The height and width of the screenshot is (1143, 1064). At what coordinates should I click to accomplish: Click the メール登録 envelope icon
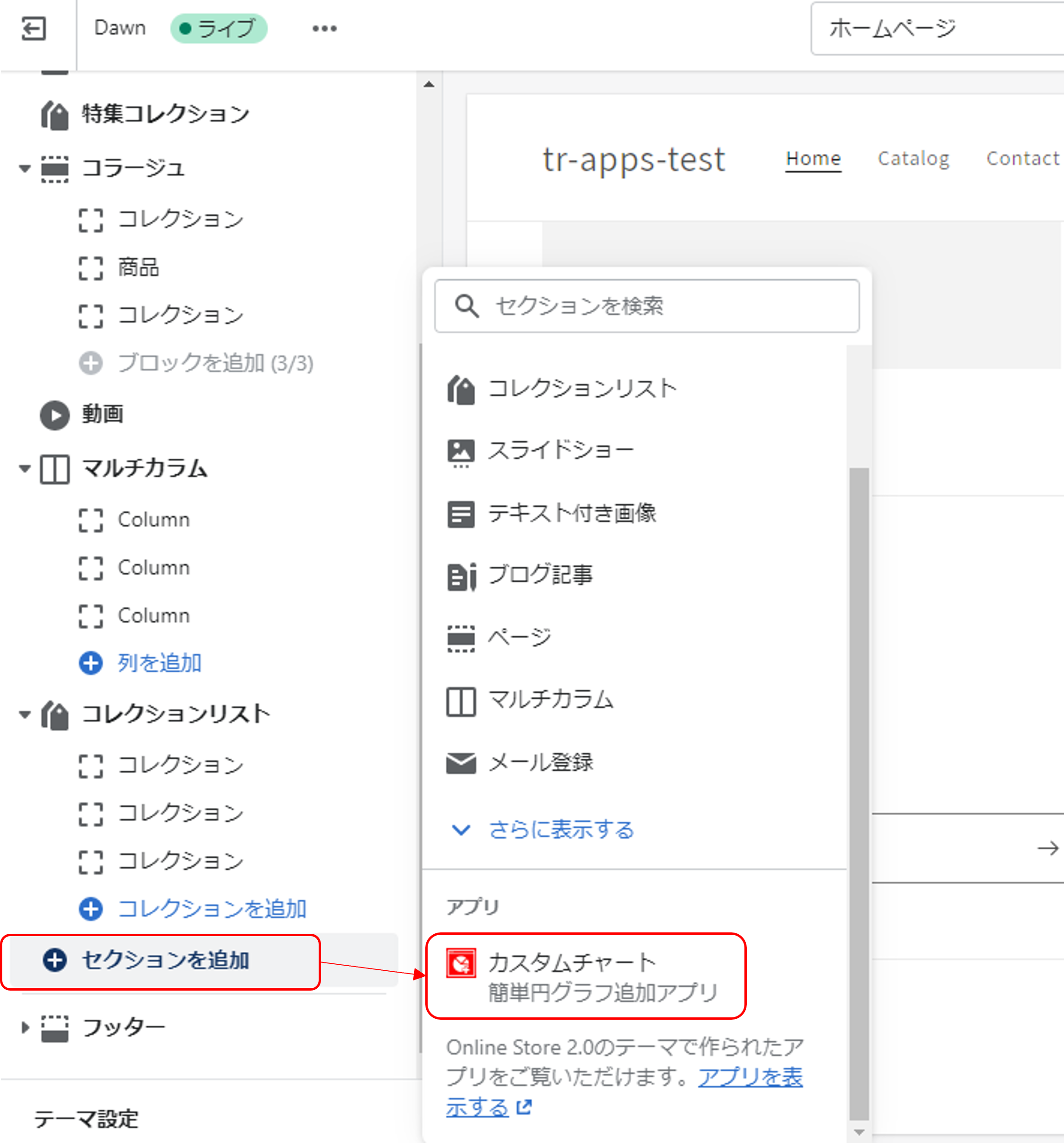460,763
